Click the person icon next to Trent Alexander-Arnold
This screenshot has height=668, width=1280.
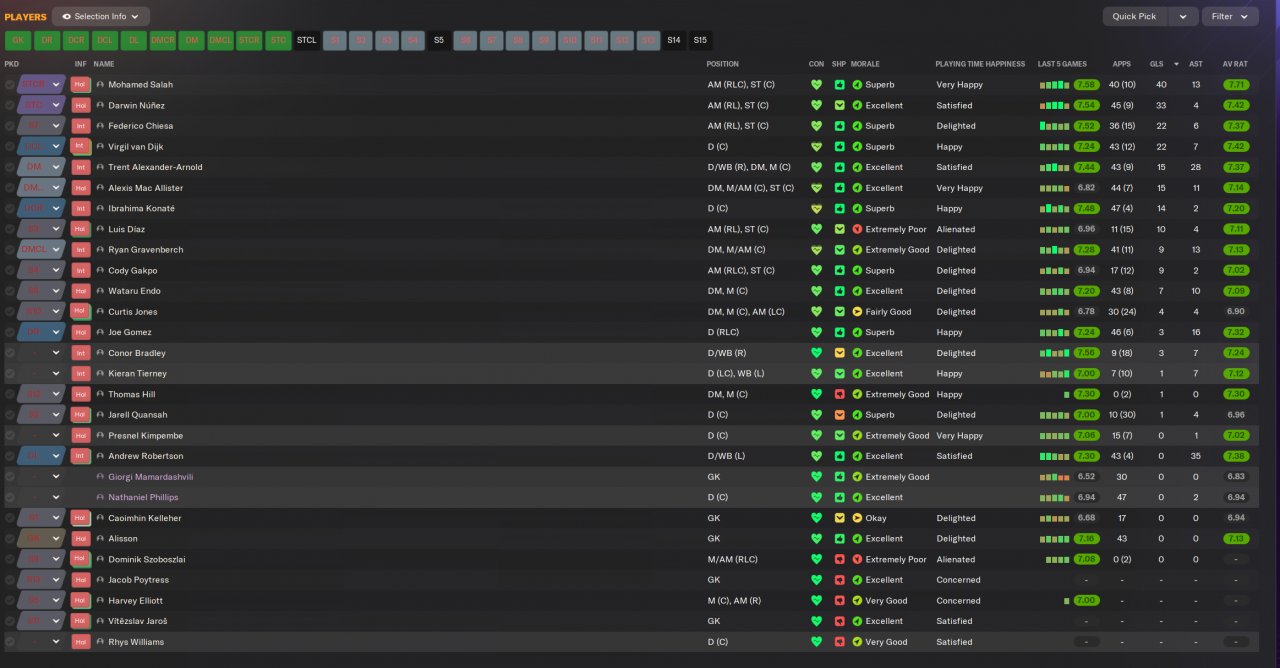(101, 167)
